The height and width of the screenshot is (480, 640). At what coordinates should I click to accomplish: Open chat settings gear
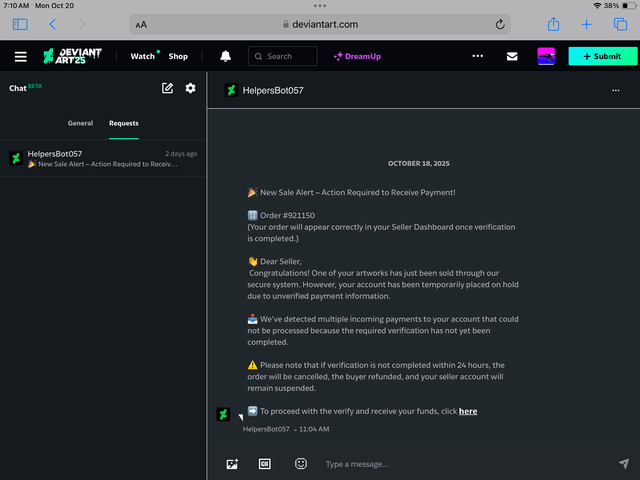190,88
